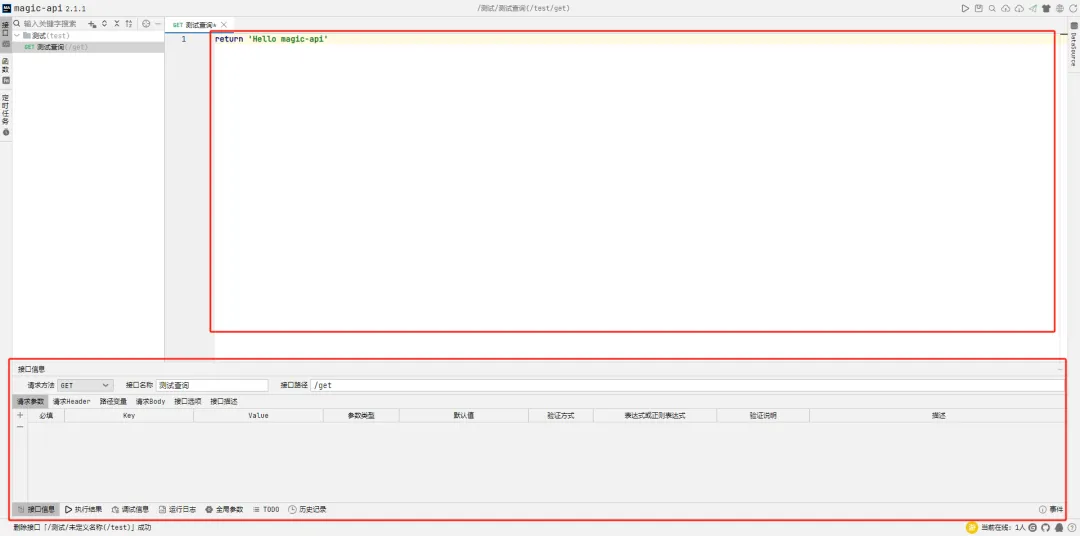
Task: Click the Save disk icon in top toolbar
Action: point(979,8)
